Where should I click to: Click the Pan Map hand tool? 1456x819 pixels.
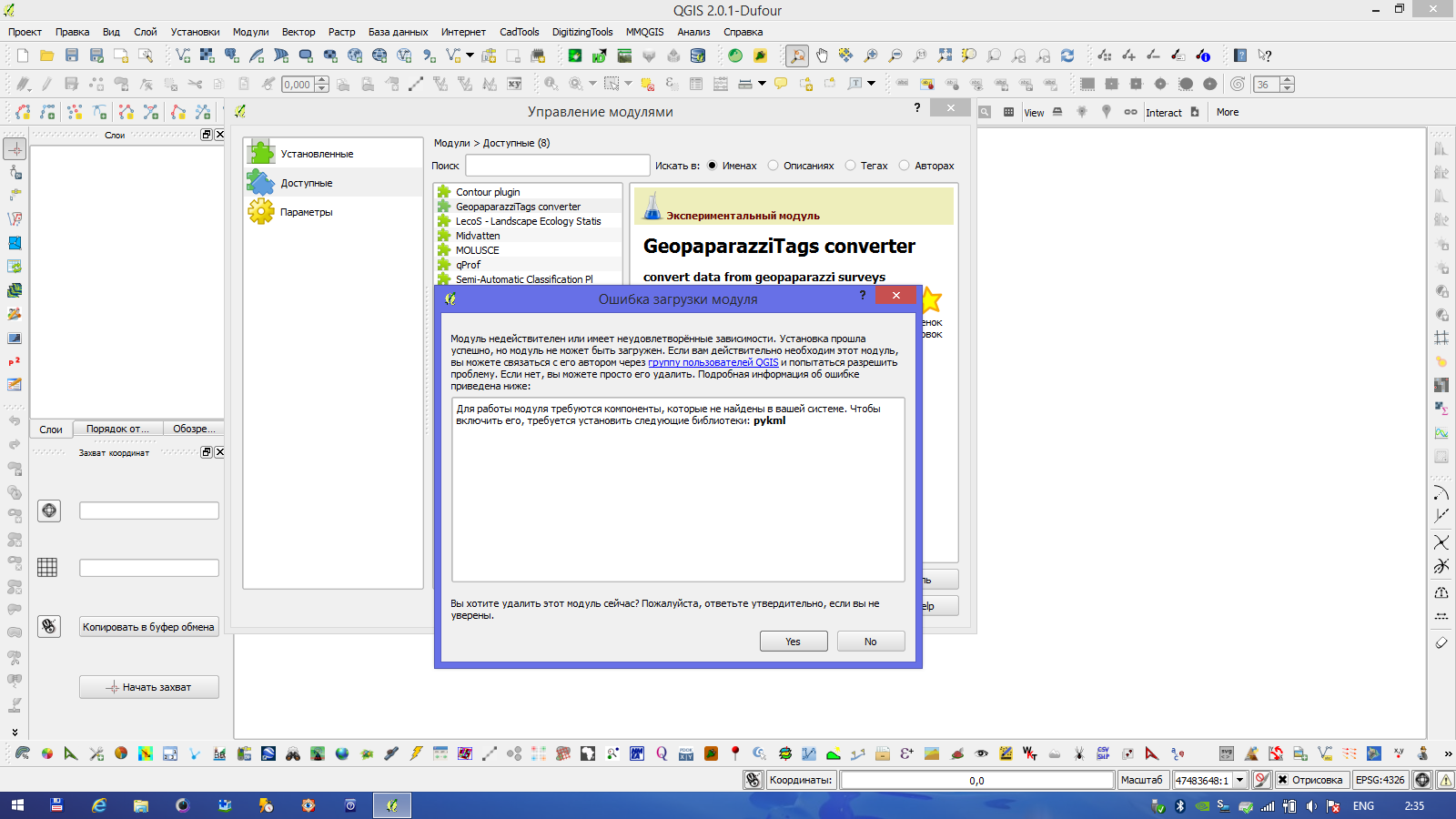tap(822, 56)
